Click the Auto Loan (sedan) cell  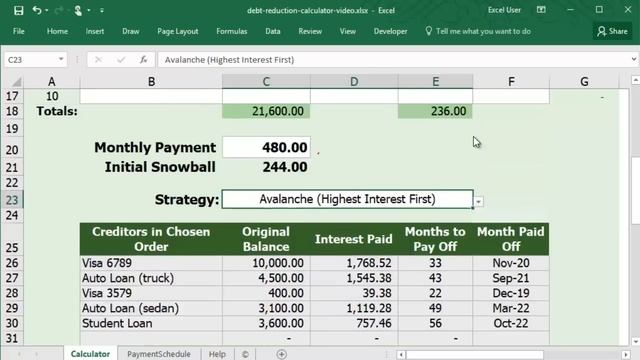point(151,308)
